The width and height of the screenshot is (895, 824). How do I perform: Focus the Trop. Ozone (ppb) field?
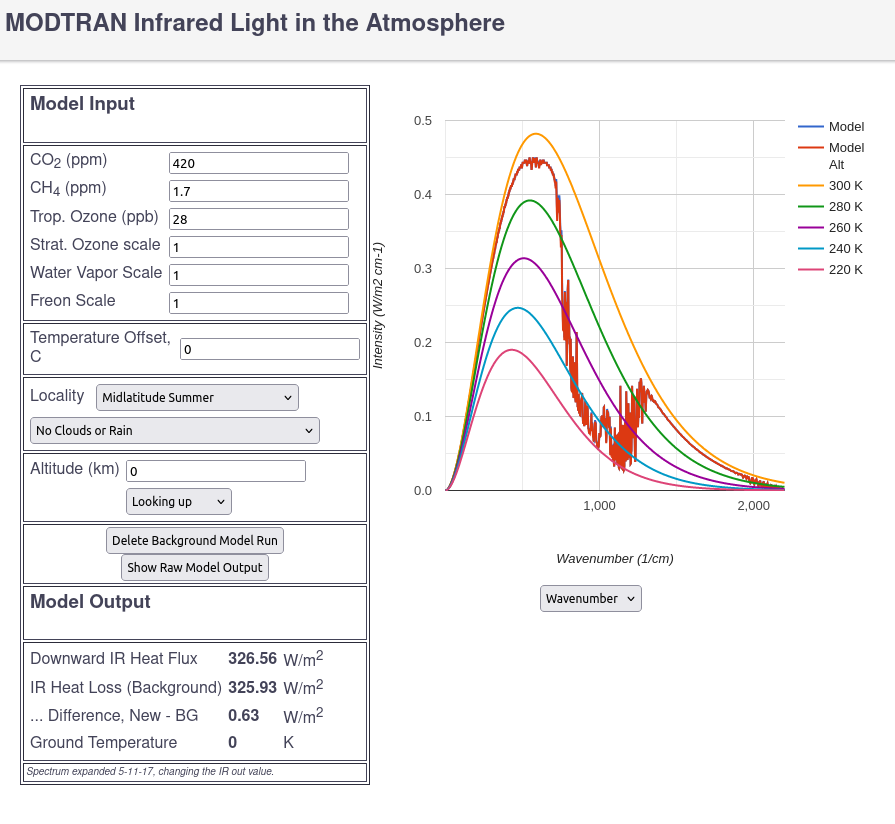click(x=259, y=219)
